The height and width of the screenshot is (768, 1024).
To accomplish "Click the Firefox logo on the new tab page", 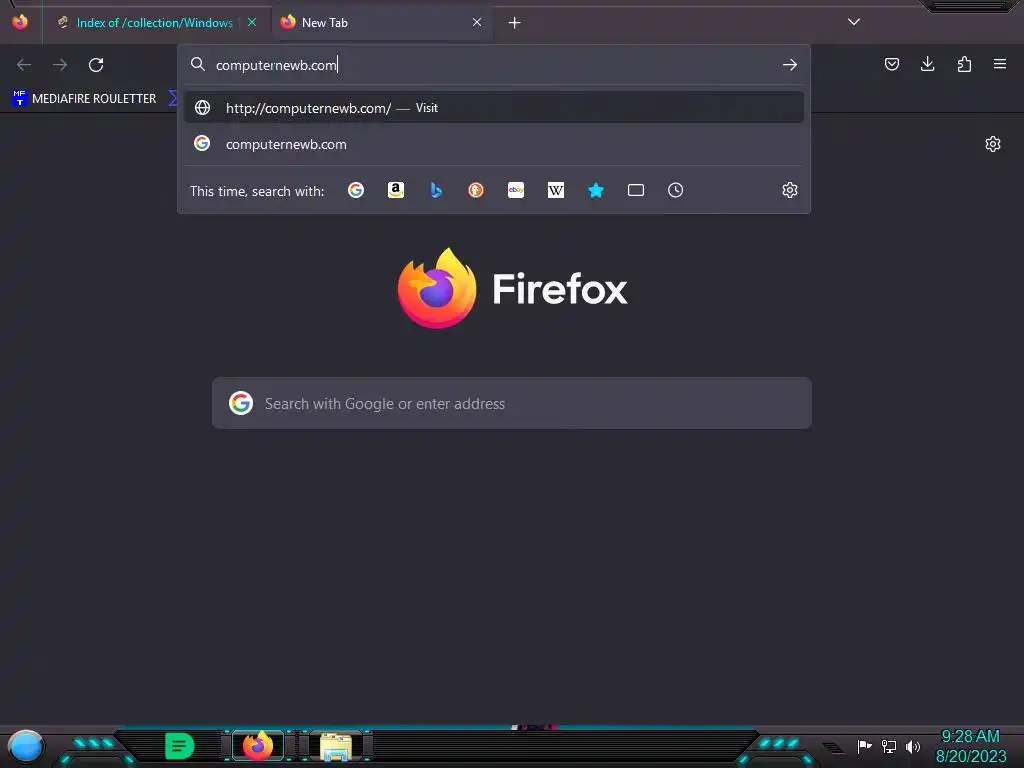I will (x=437, y=288).
